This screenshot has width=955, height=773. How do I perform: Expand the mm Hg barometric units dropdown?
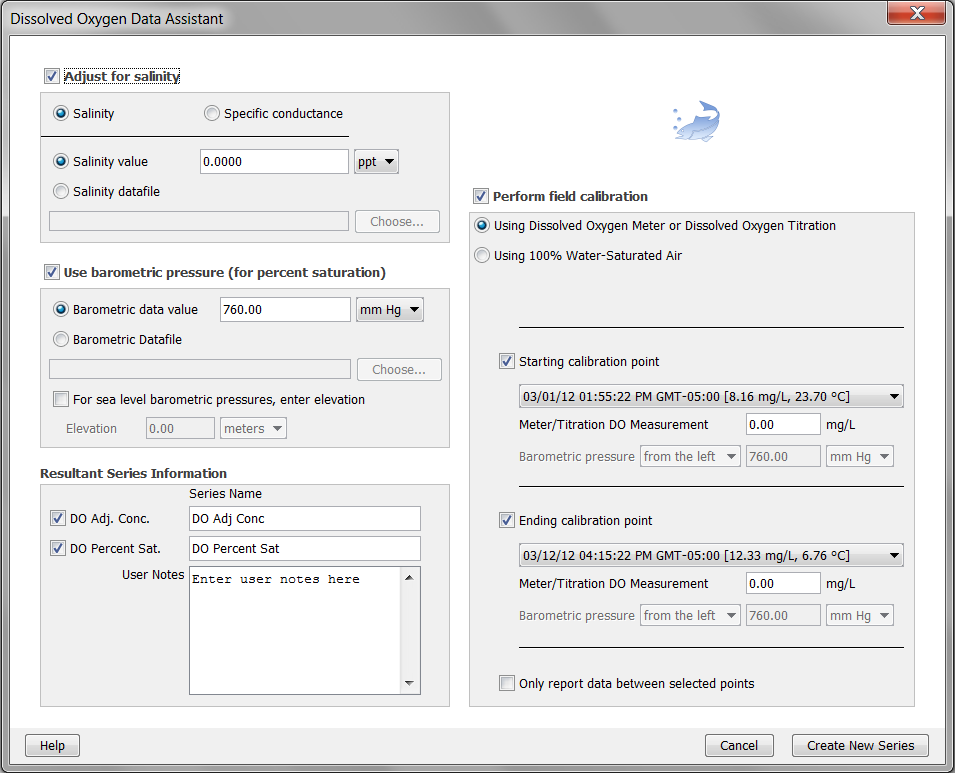click(390, 310)
